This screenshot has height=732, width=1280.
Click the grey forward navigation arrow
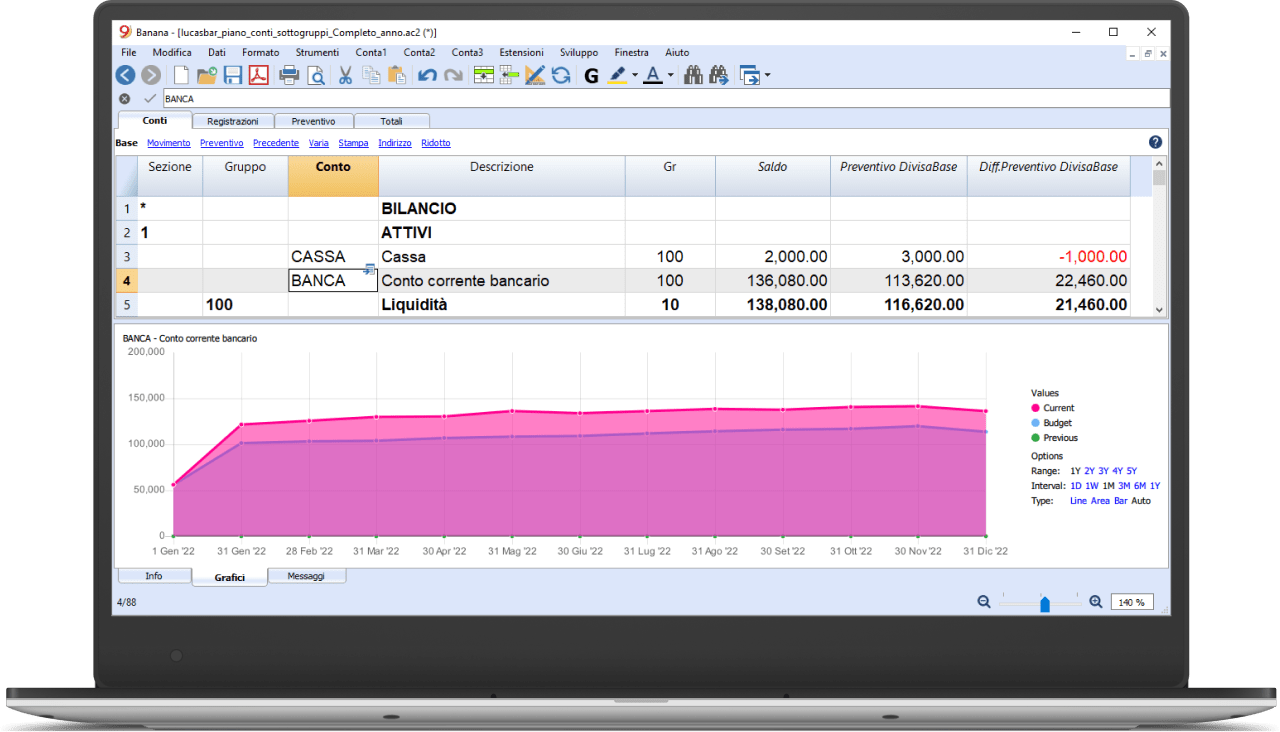151,75
